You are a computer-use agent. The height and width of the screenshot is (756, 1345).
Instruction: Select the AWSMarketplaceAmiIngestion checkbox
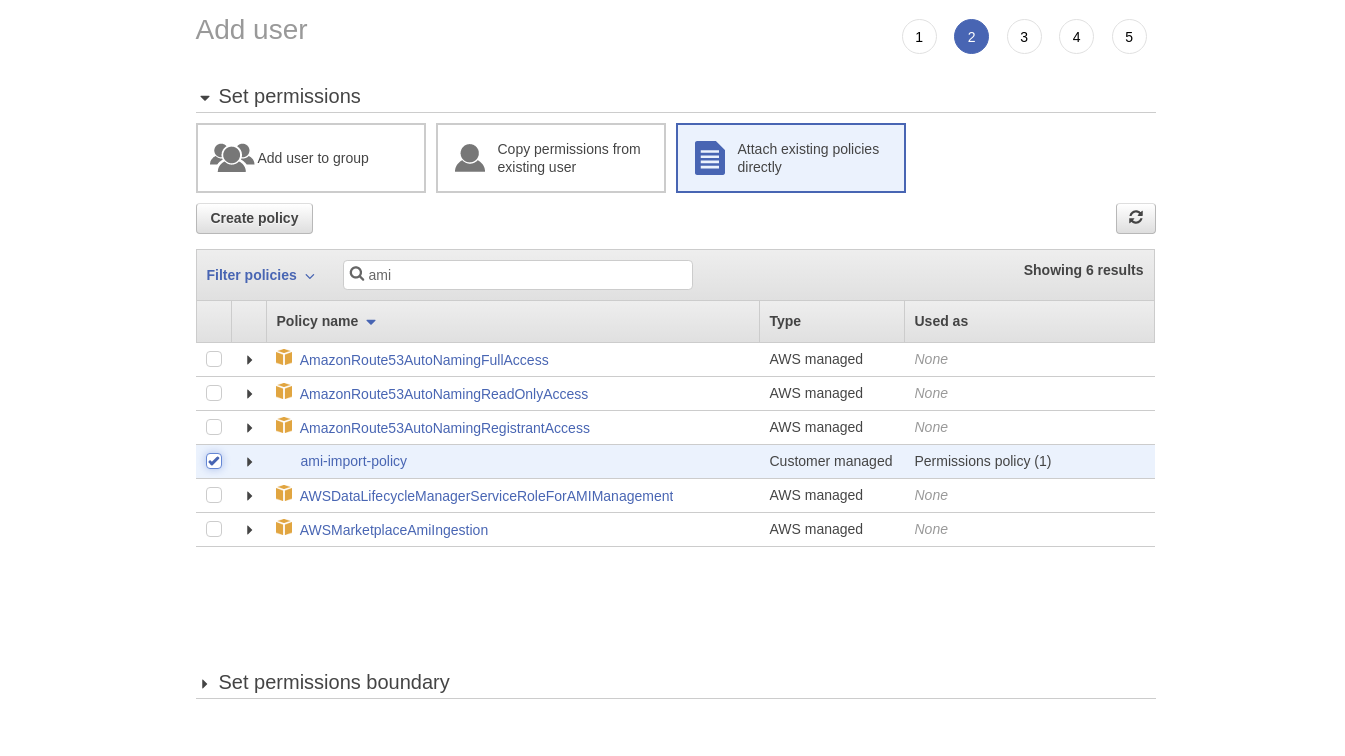(x=214, y=529)
